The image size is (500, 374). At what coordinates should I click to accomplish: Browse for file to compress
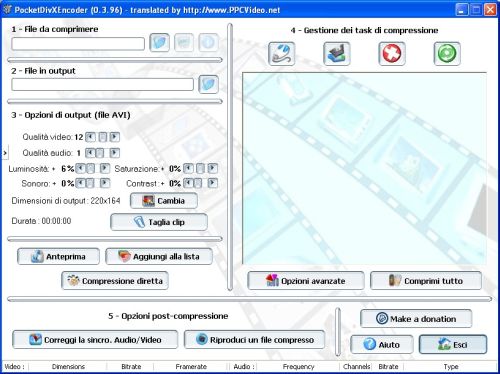(x=159, y=43)
